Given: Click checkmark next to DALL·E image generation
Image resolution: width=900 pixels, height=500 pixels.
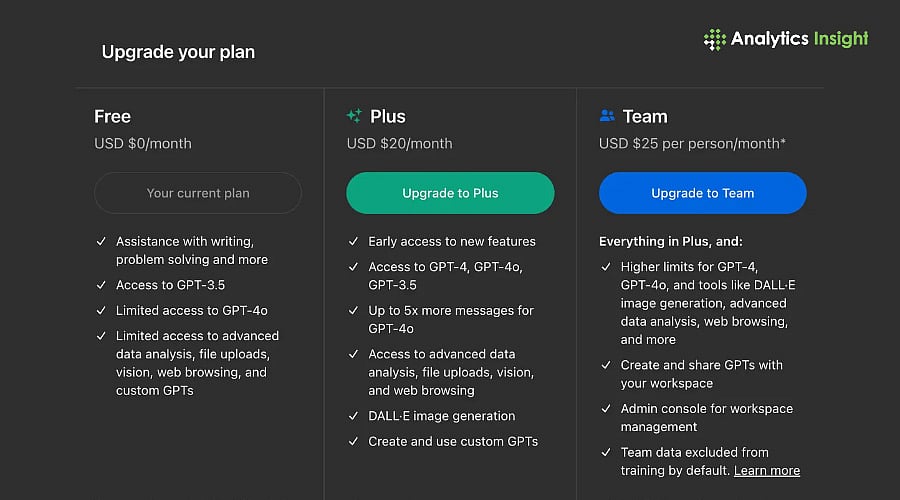Looking at the screenshot, I should (353, 416).
